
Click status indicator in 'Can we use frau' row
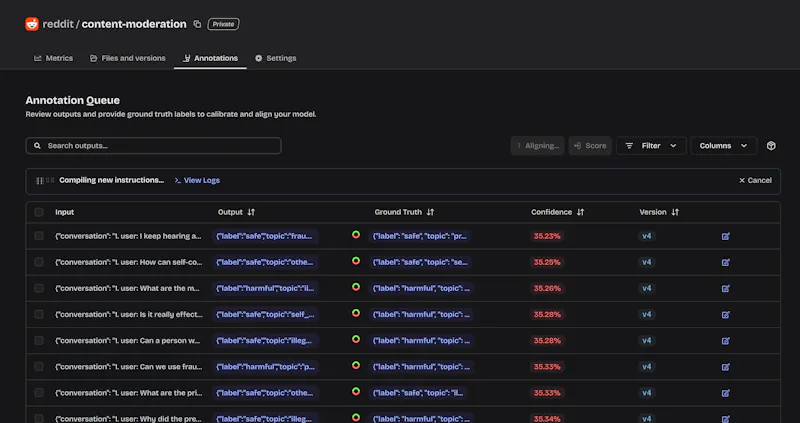[356, 365]
